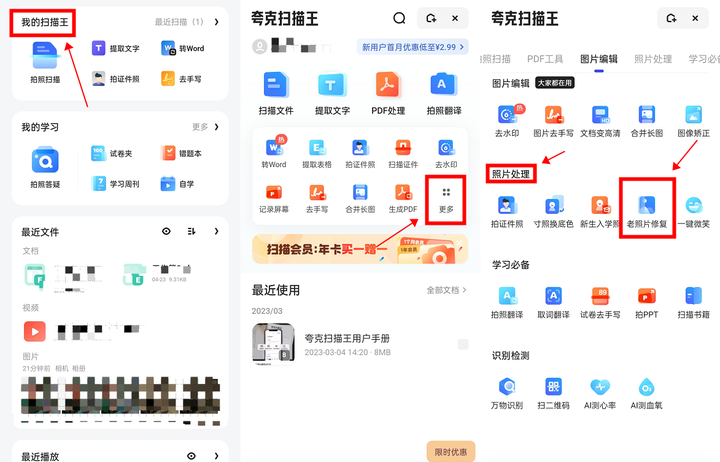Click 新用户首月优惠 promotion link
The width and height of the screenshot is (720, 462).
pos(412,46)
